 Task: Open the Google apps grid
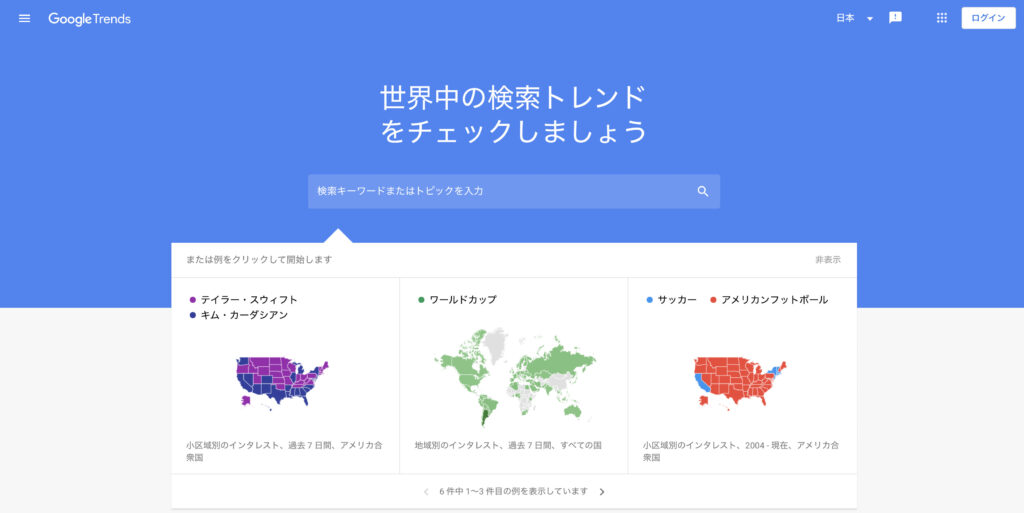point(942,18)
